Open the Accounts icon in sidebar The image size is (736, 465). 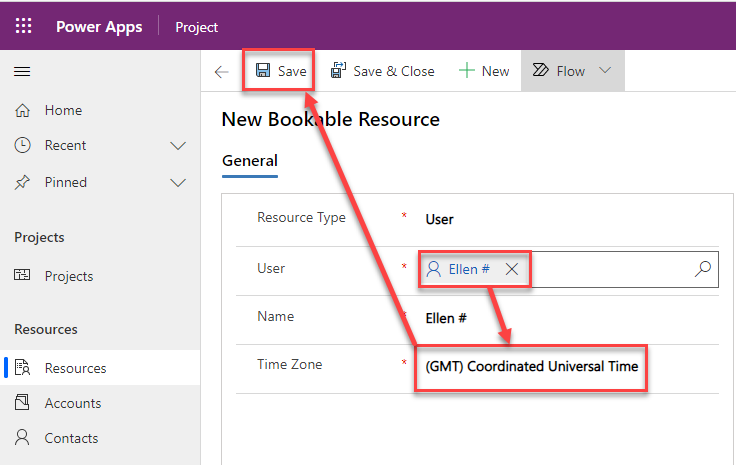(23, 403)
